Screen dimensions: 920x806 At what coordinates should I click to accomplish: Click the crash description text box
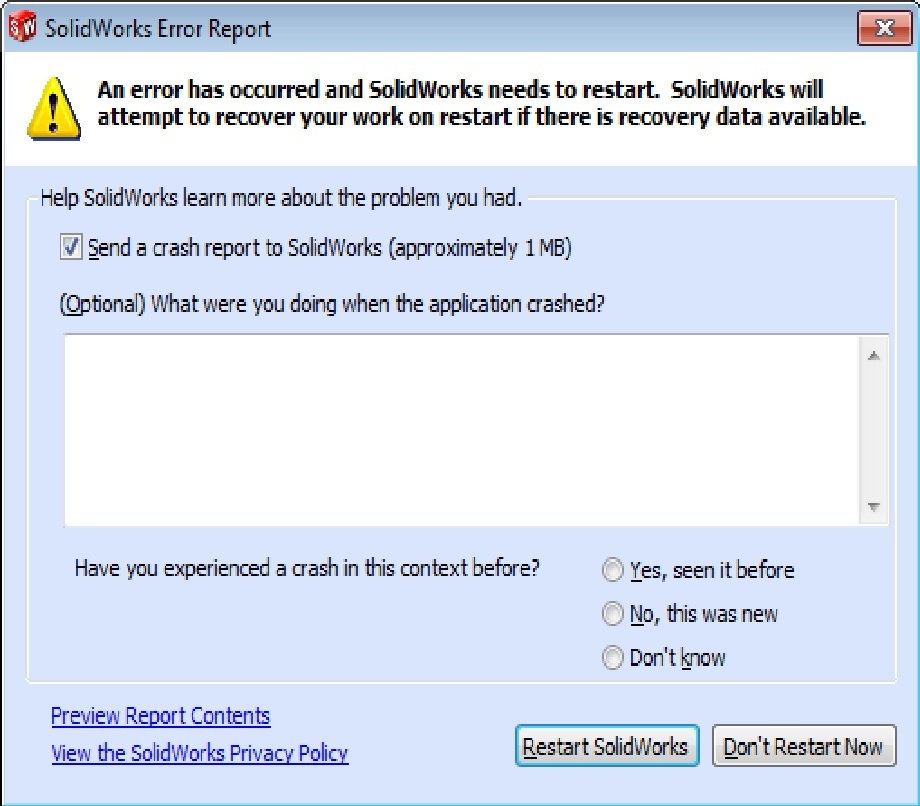click(x=462, y=430)
